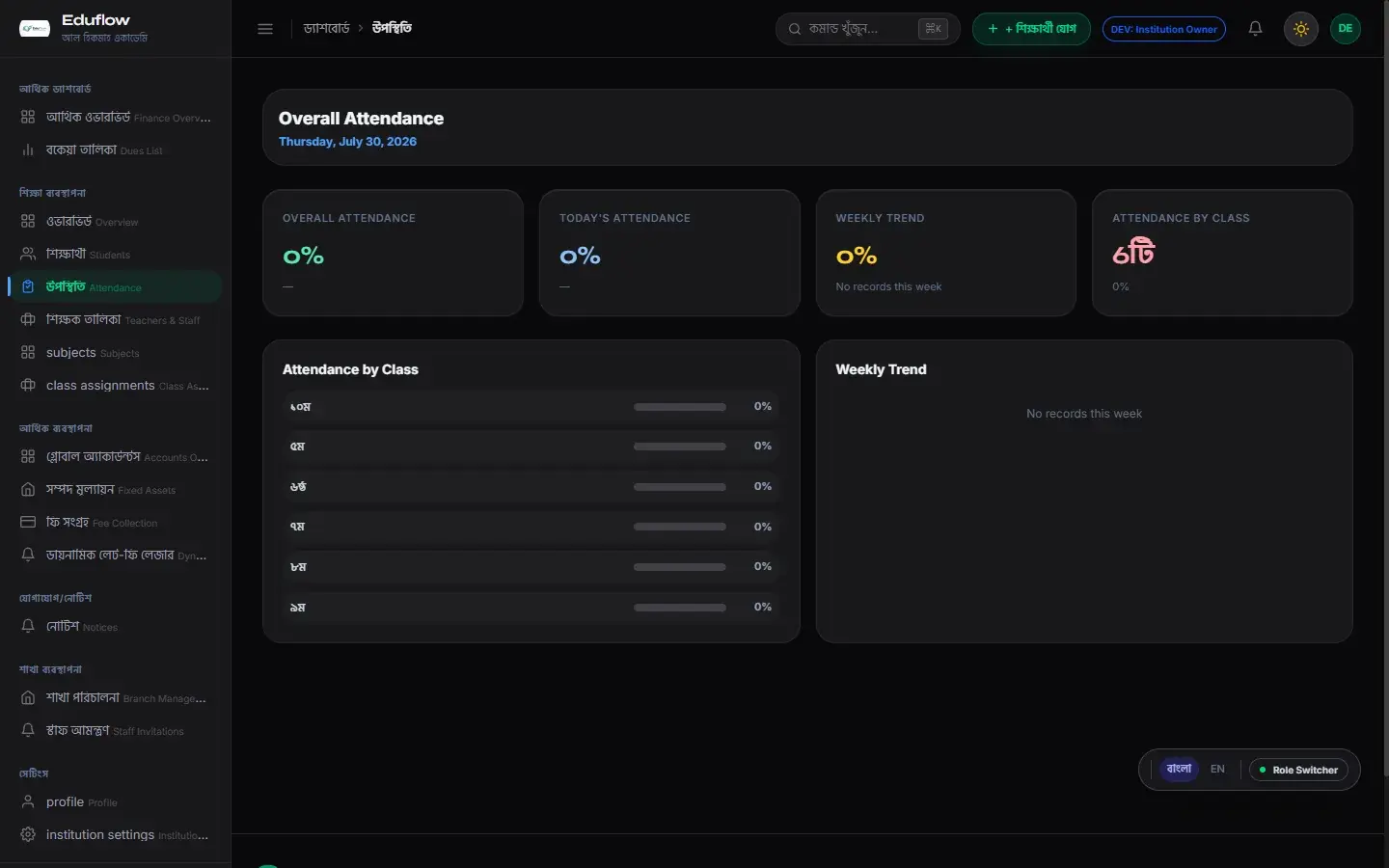Image resolution: width=1389 pixels, height=868 pixels.
Task: Toggle the light theme sun icon
Action: tap(1301, 29)
